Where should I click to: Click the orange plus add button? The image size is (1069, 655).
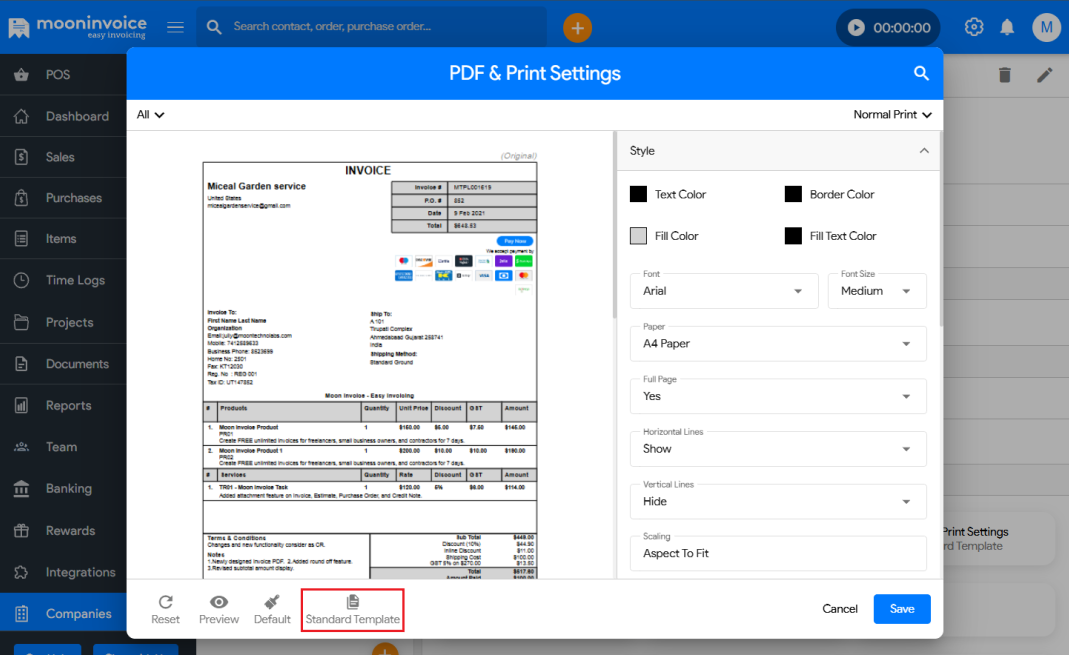(577, 28)
